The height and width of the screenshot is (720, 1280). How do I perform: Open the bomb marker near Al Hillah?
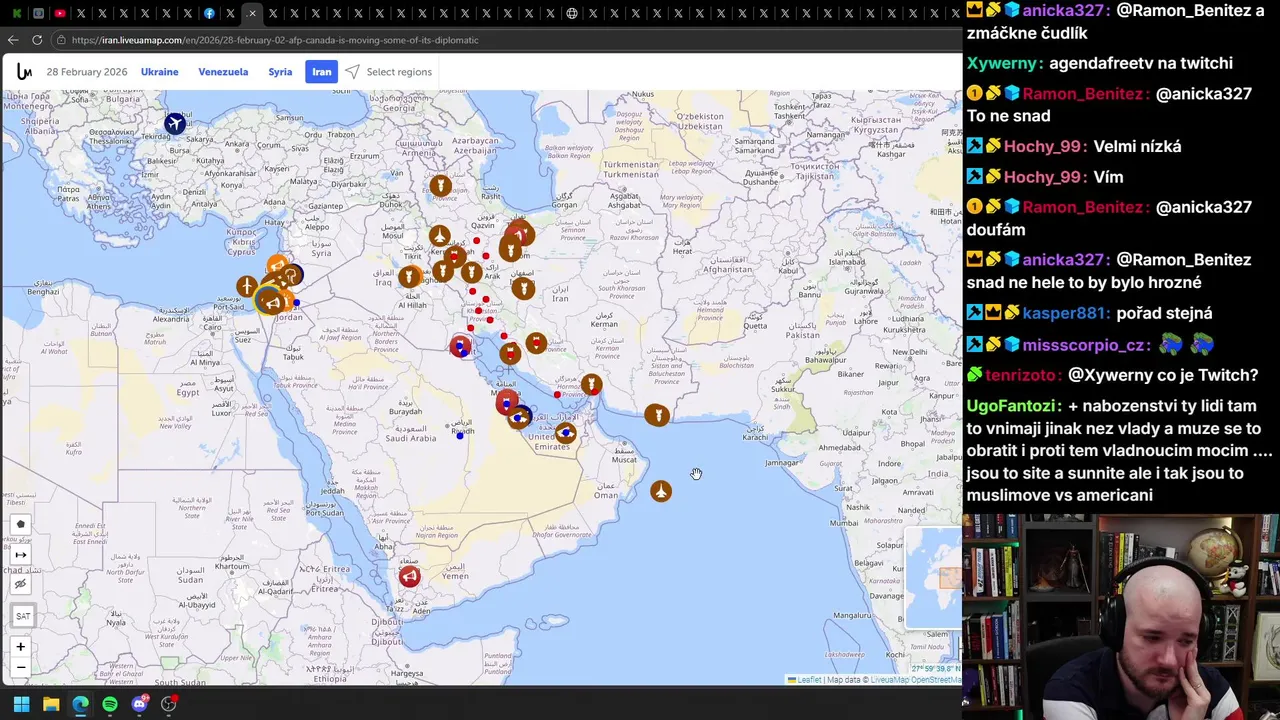[409, 277]
